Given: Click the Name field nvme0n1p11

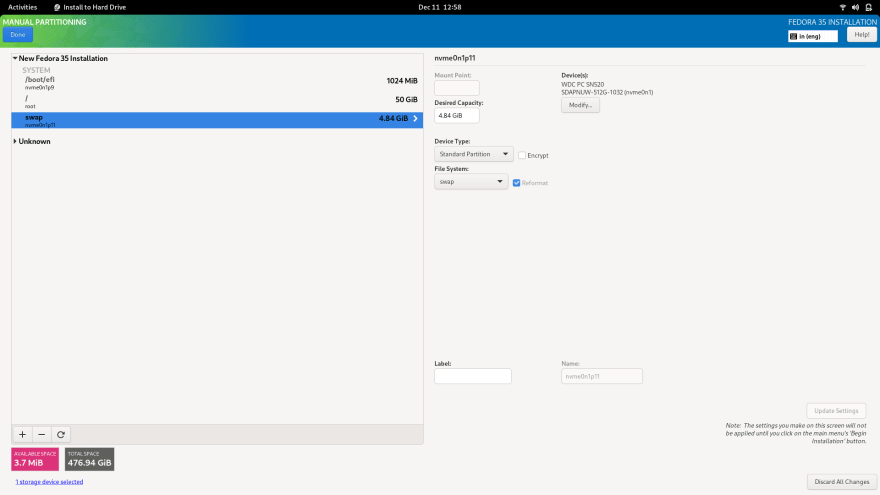Looking at the screenshot, I should (602, 376).
